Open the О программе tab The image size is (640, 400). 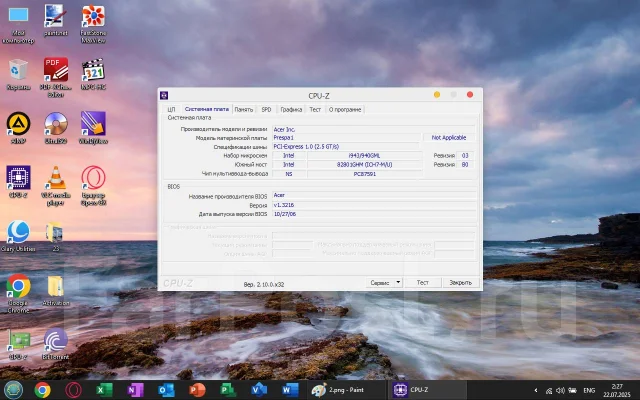[x=345, y=109]
